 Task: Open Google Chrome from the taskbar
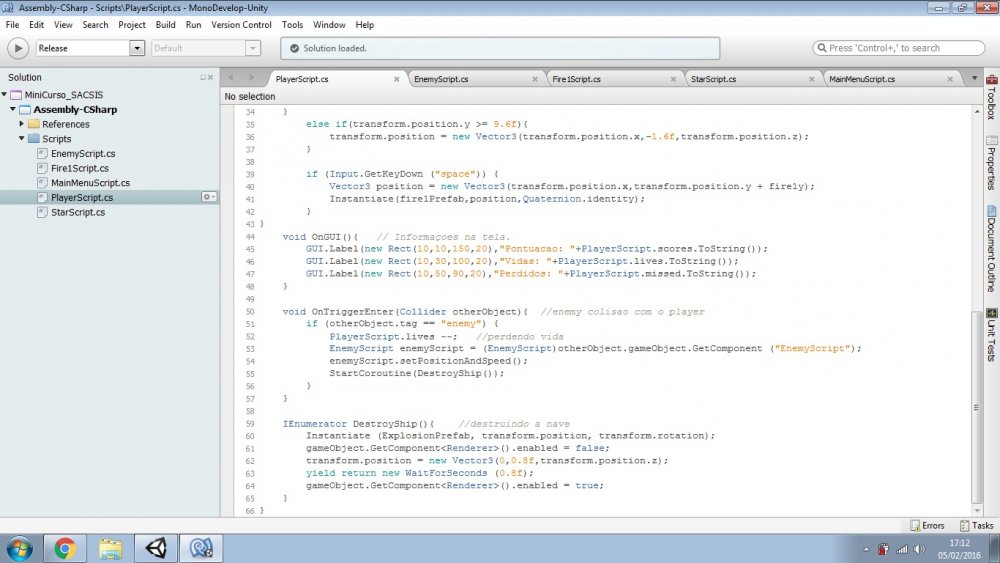[65, 548]
